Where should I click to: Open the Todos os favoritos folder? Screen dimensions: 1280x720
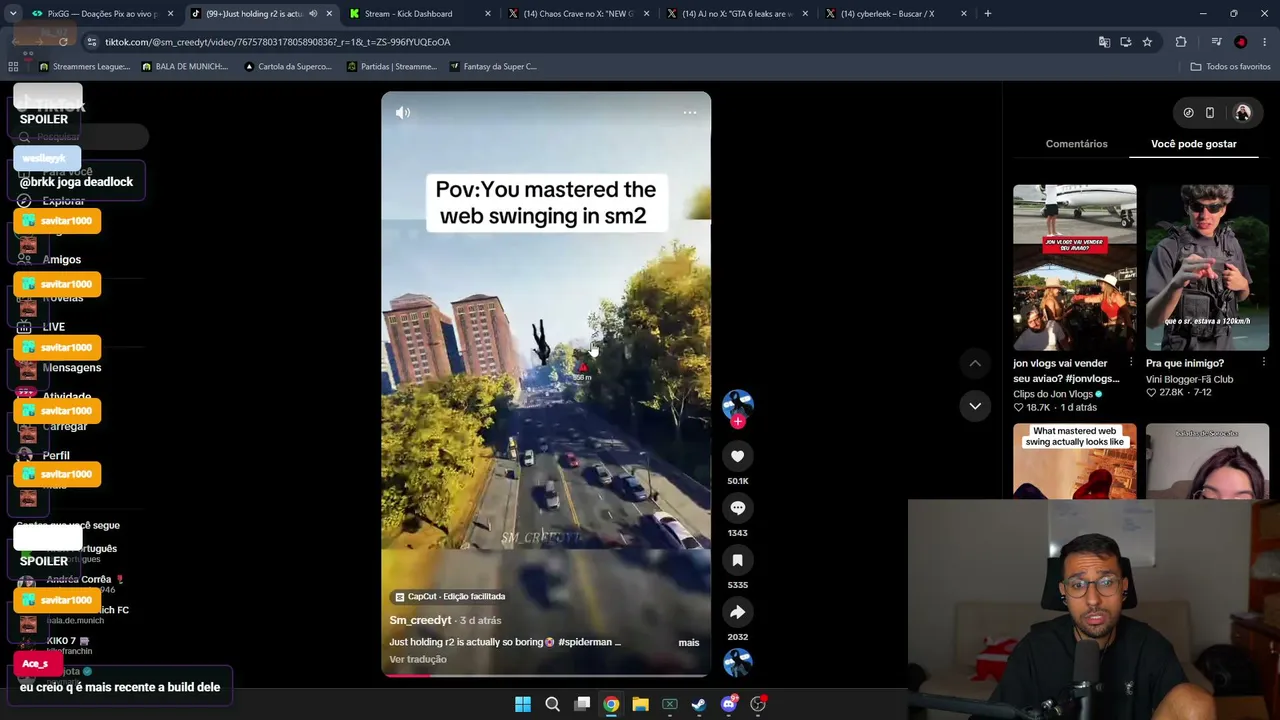pos(1230,67)
